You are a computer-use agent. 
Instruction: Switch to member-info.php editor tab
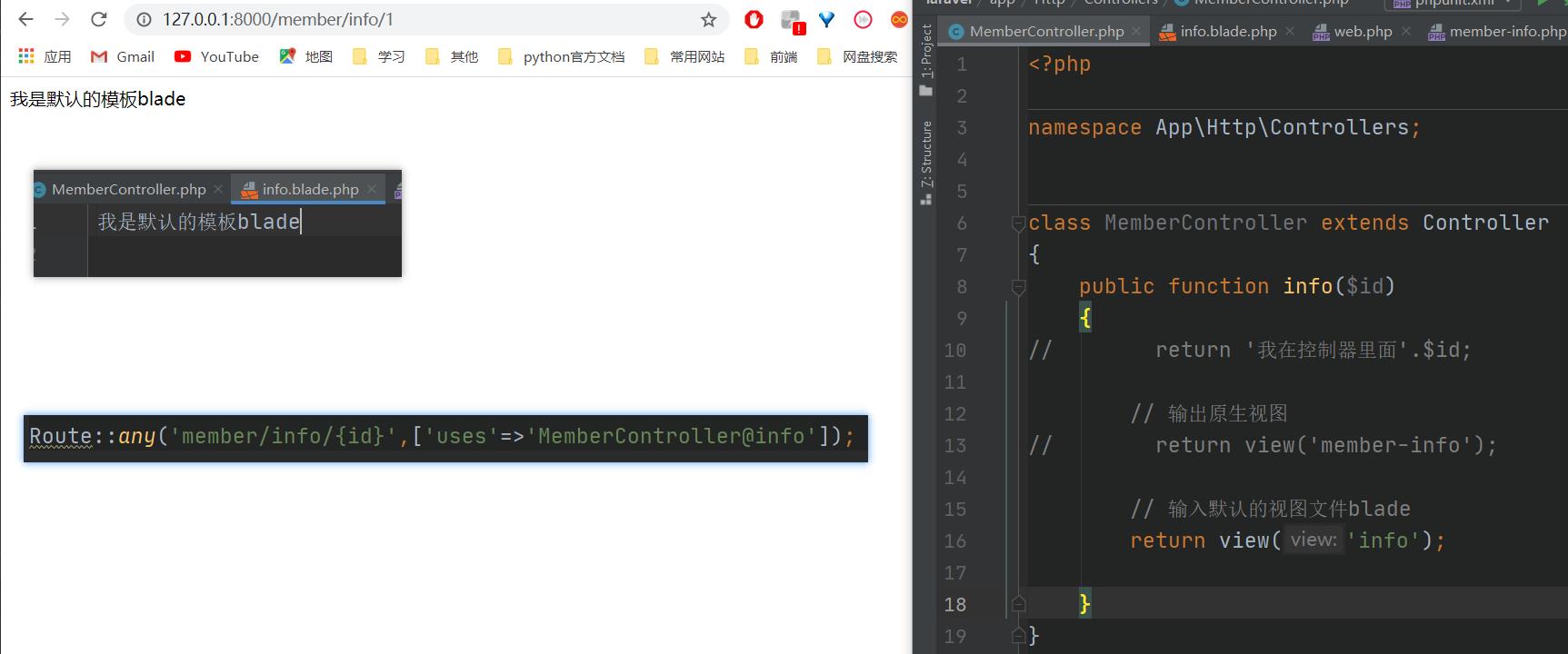1497,31
